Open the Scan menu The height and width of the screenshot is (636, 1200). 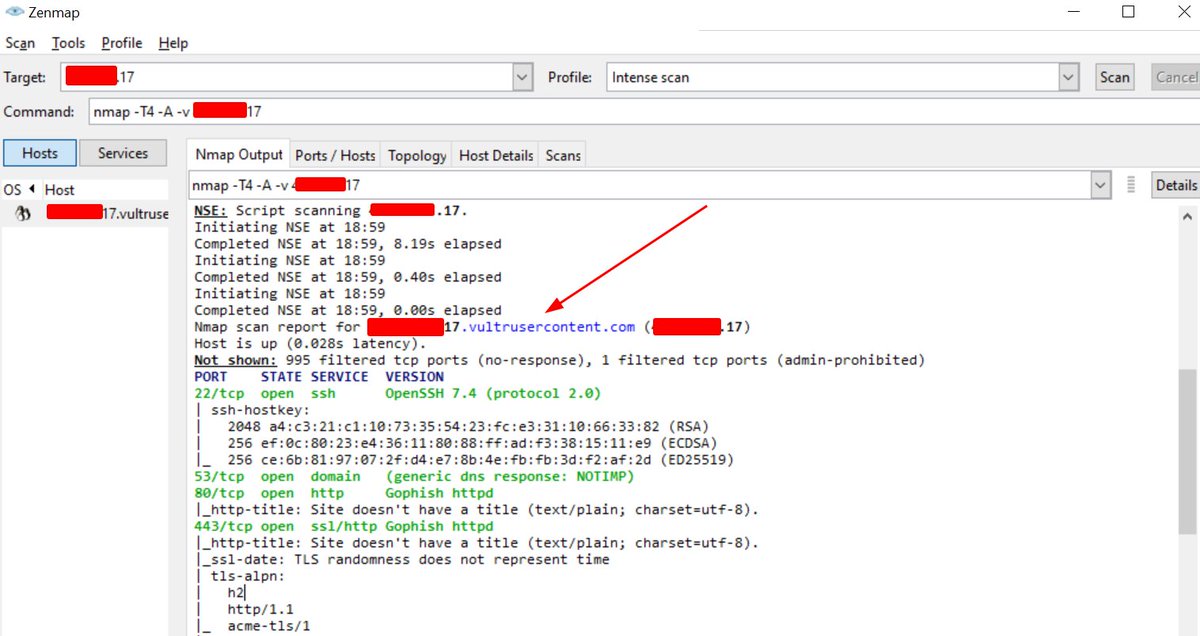20,43
